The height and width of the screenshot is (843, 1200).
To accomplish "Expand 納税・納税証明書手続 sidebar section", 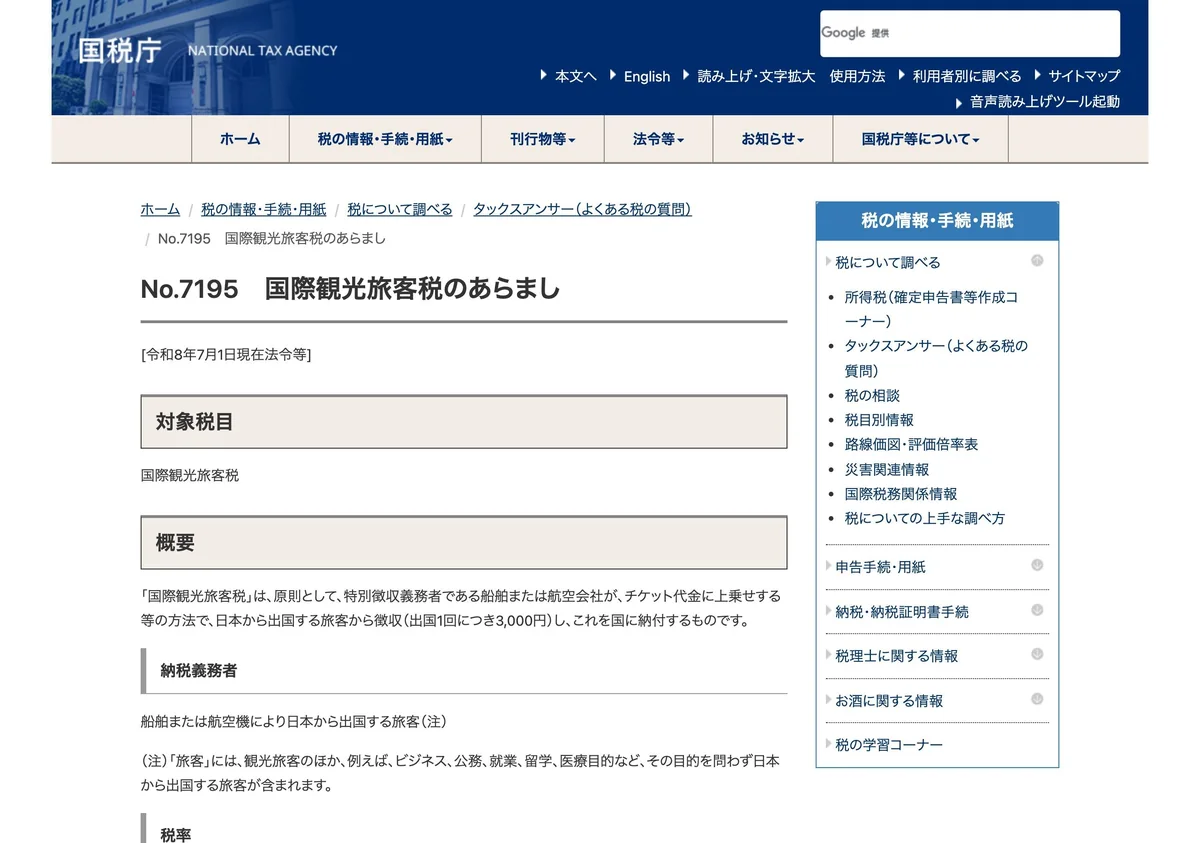I will coord(902,612).
